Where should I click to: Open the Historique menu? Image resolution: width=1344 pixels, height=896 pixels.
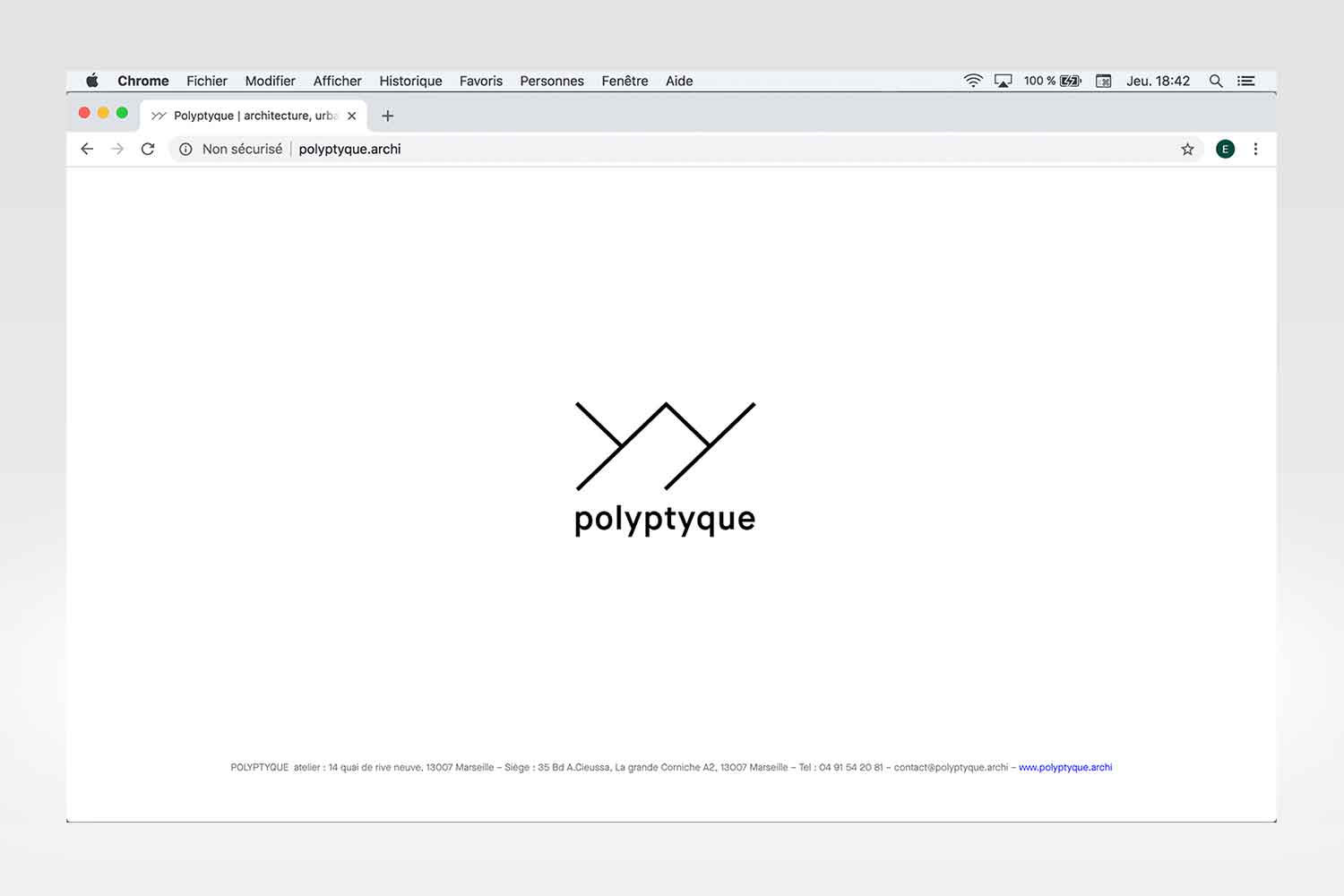pyautogui.click(x=410, y=81)
